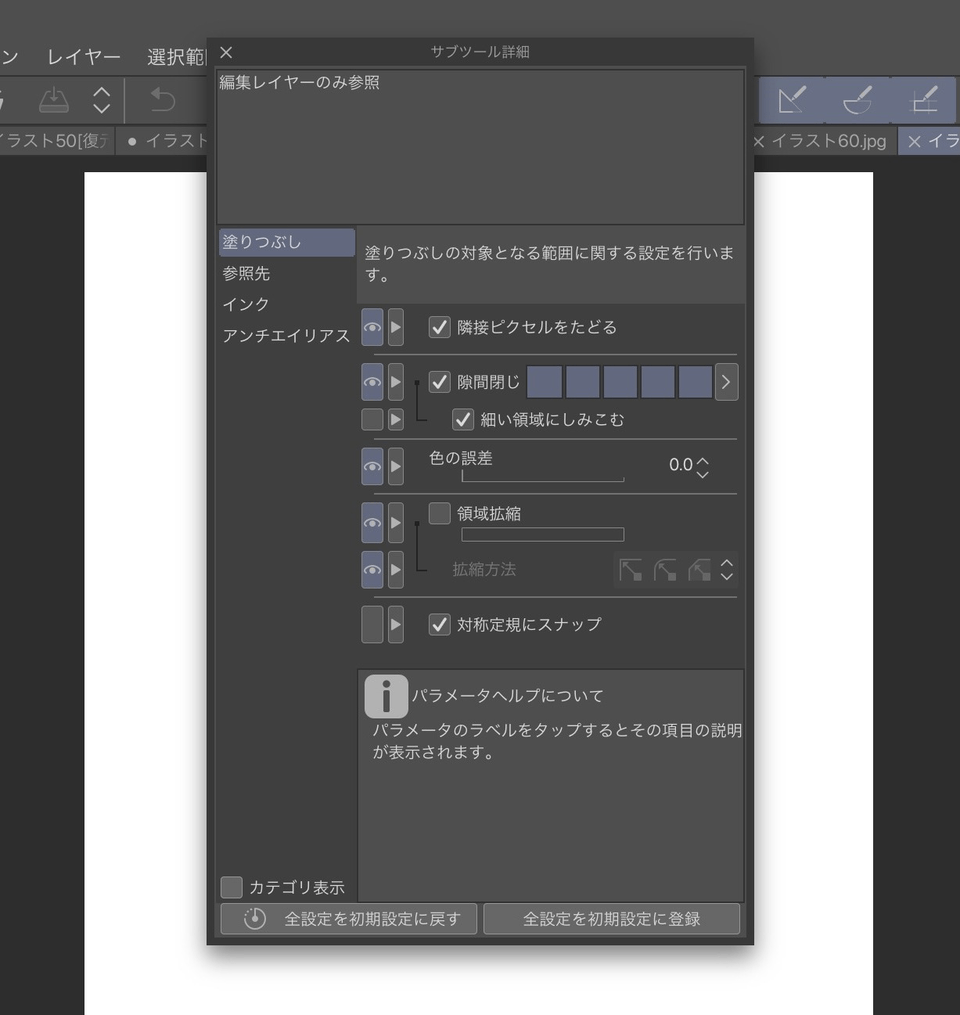The height and width of the screenshot is (1015, 960).
Task: Set 隙間閉じ indicator to fifth level block
Action: pos(695,382)
